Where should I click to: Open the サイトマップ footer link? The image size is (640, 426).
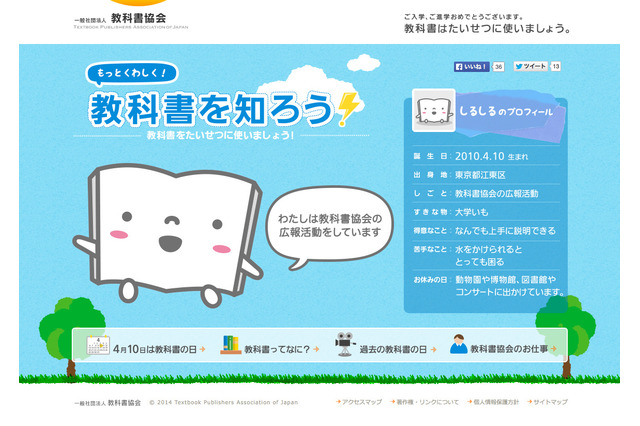[550, 402]
